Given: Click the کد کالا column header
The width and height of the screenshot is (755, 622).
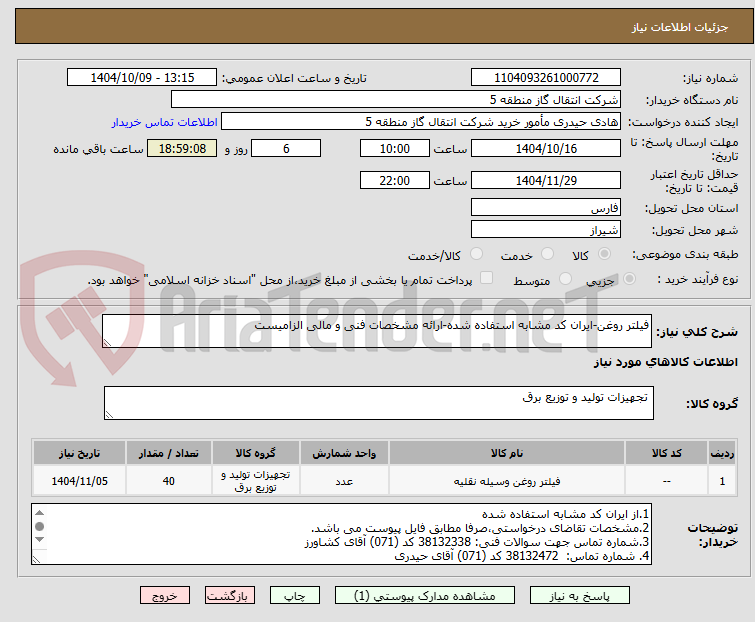Looking at the screenshot, I should click(x=667, y=453).
